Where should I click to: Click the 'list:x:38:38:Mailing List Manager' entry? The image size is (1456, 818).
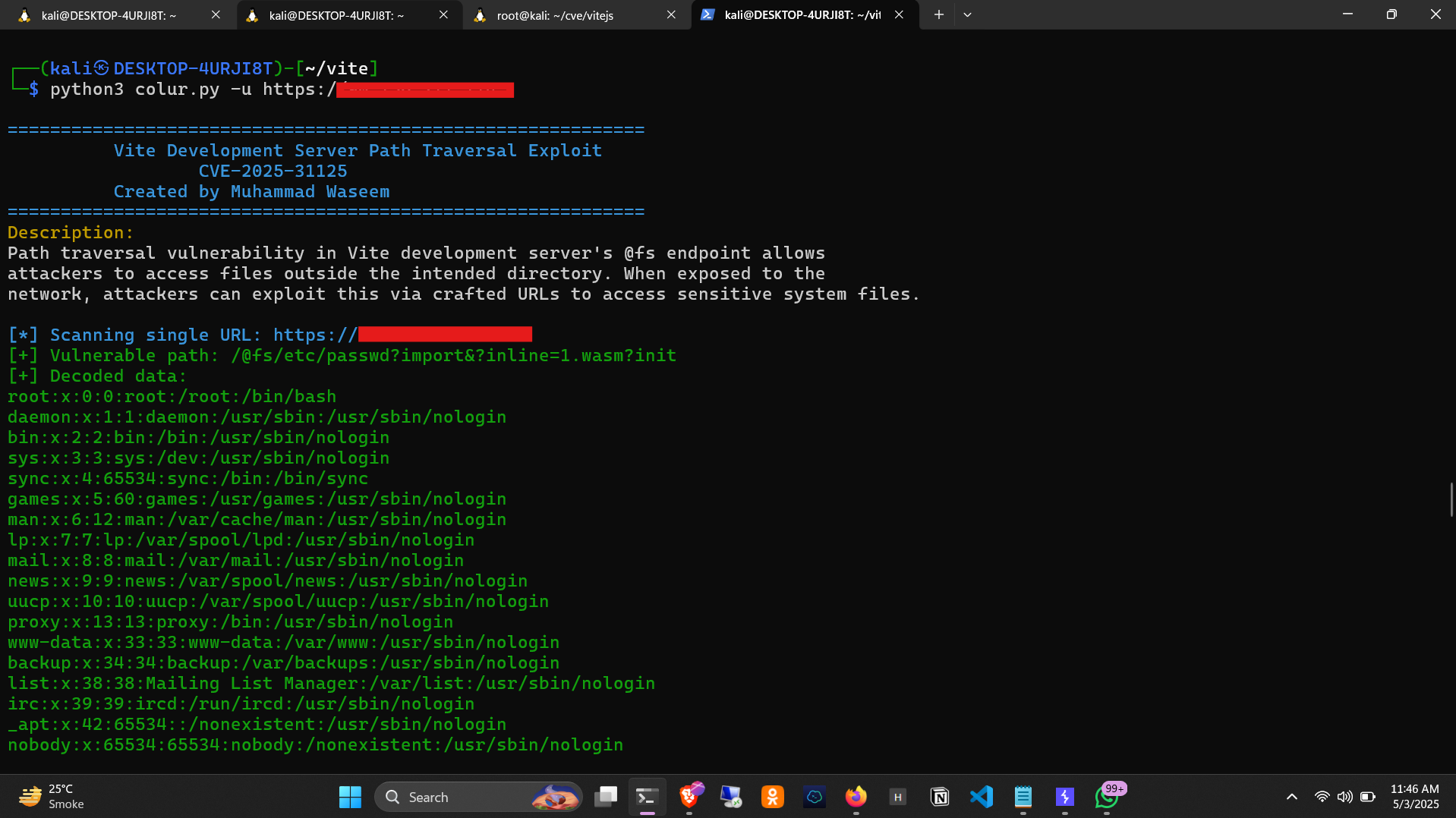(x=331, y=683)
